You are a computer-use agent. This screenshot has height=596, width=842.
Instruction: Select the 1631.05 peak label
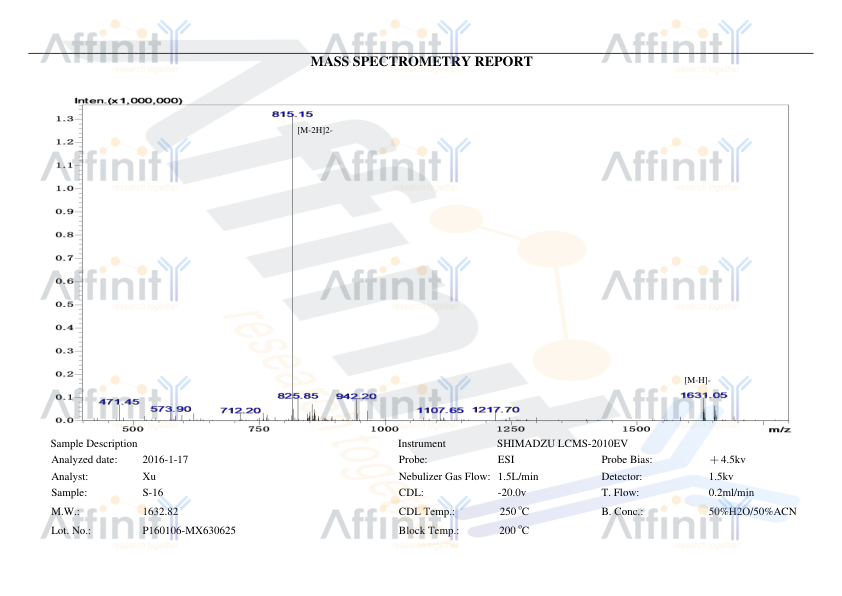tap(703, 395)
